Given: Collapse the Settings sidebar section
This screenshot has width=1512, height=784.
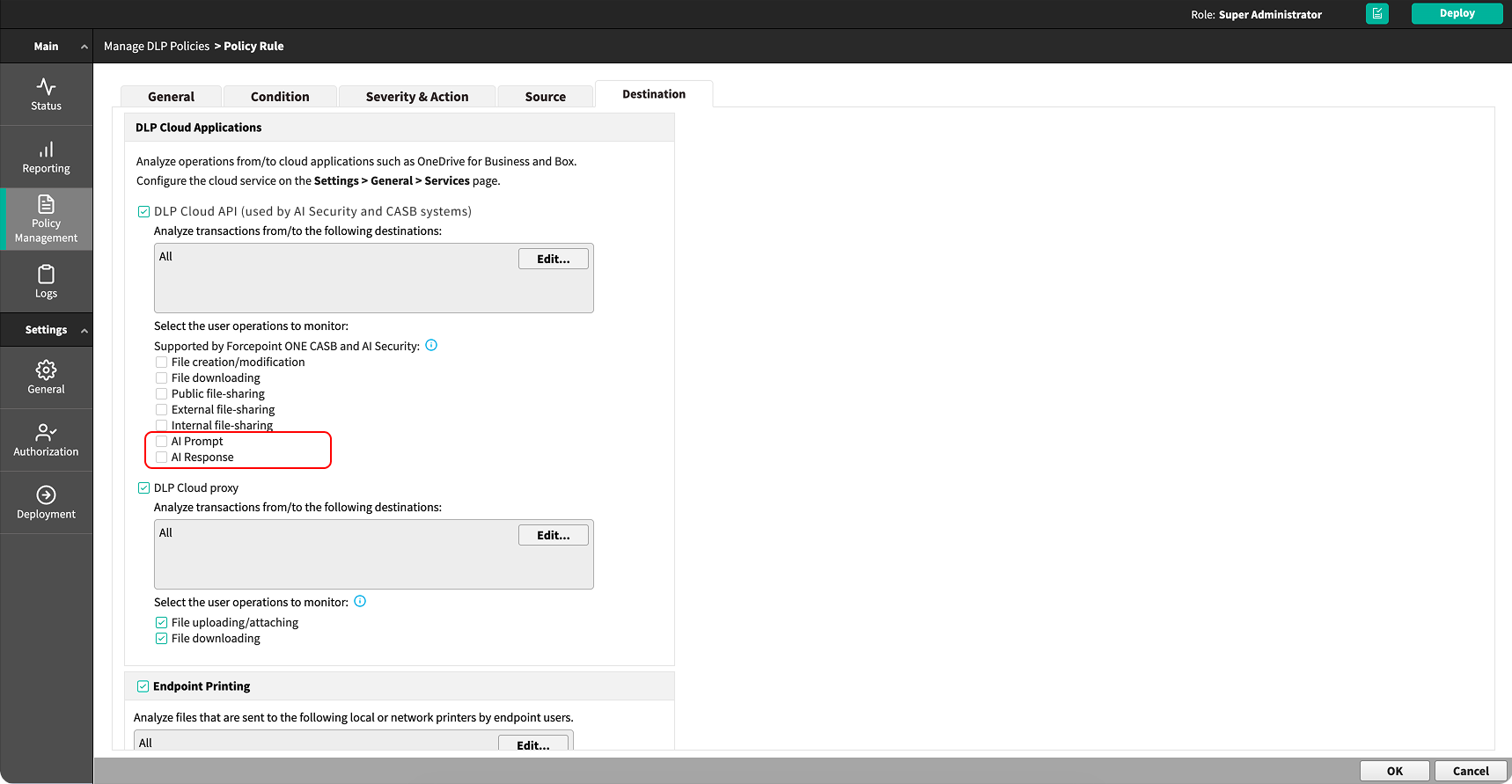Looking at the screenshot, I should coord(84,331).
